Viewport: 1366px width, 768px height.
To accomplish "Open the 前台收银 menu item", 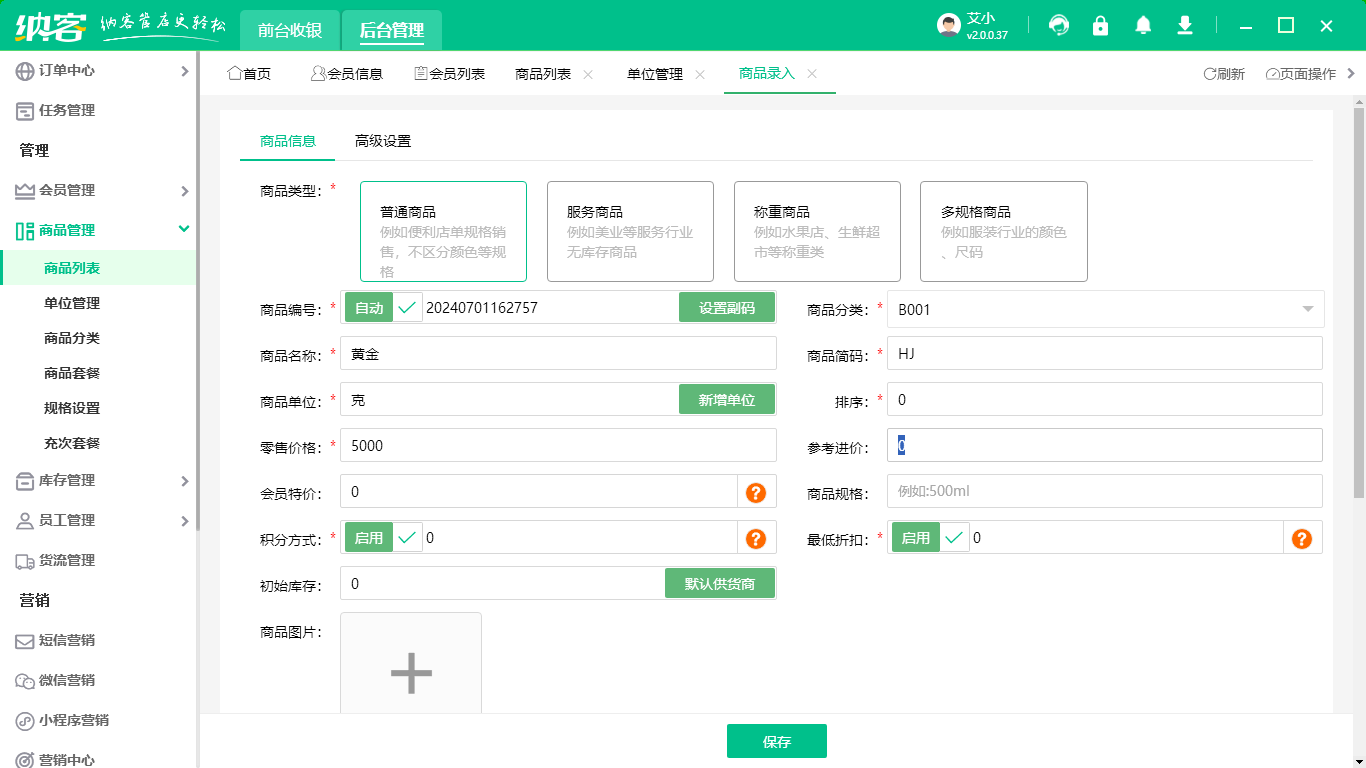I will tap(291, 30).
